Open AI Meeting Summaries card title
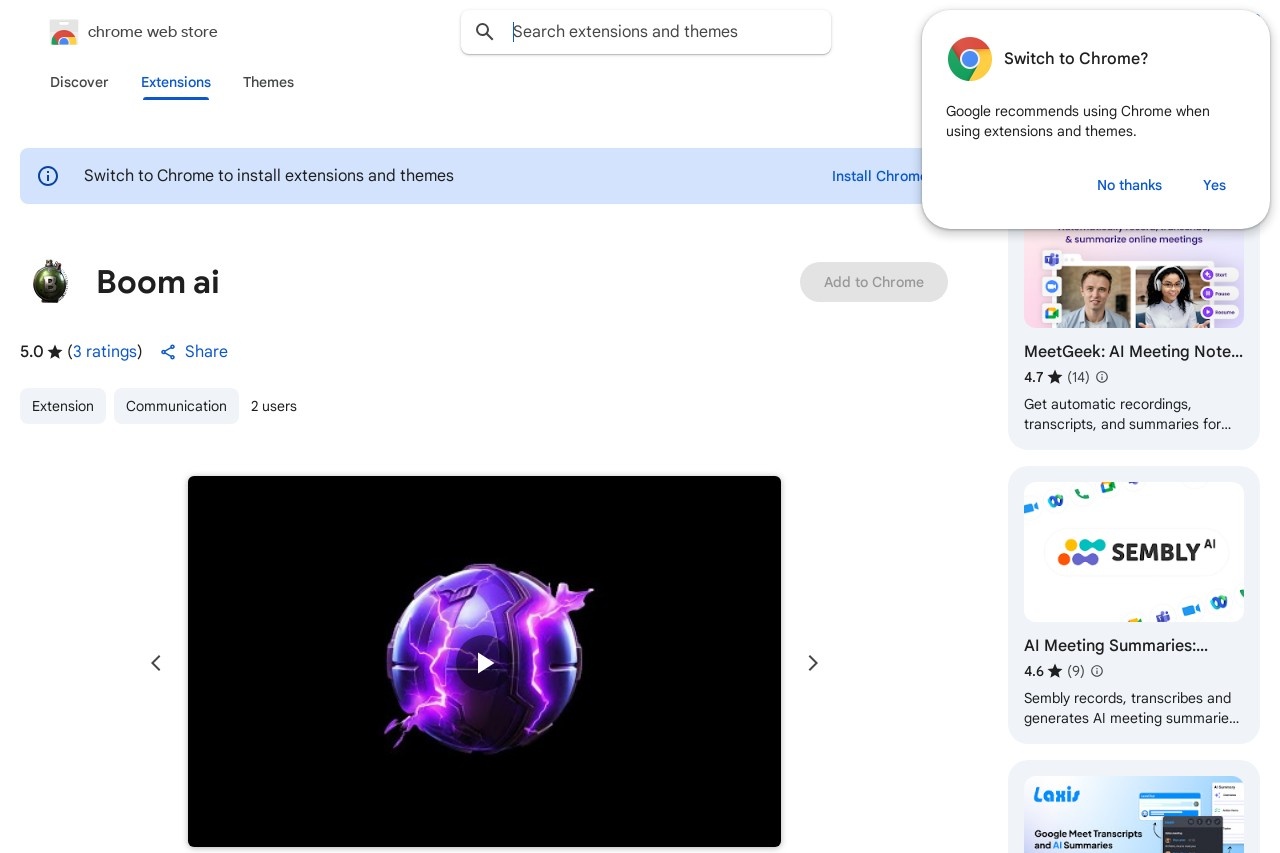Image resolution: width=1280 pixels, height=853 pixels. 1116,646
